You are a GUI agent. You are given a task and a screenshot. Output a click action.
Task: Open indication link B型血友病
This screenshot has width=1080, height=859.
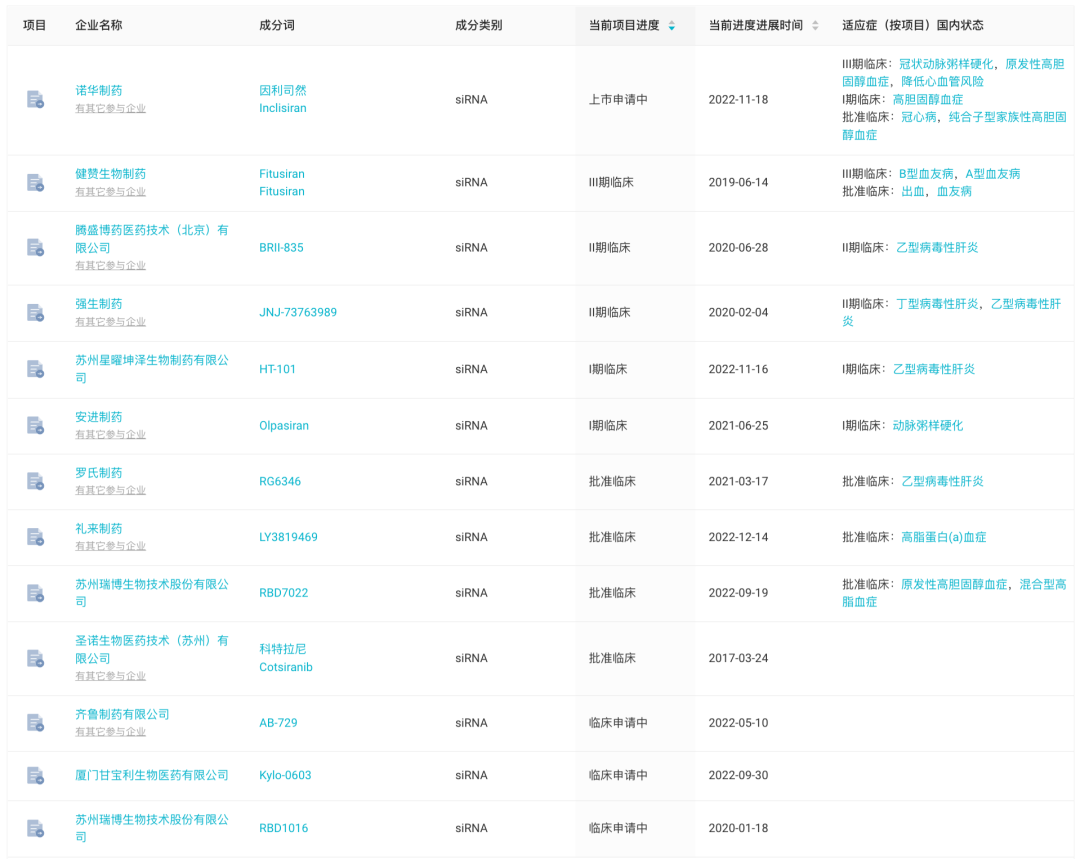926,174
